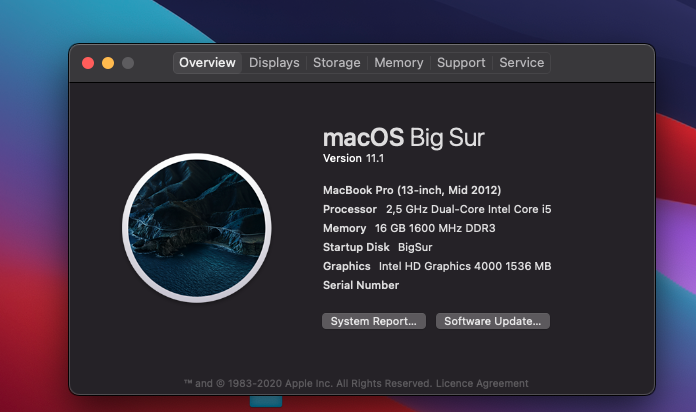696x412 pixels.
Task: Open the Storage tab
Action: click(336, 63)
